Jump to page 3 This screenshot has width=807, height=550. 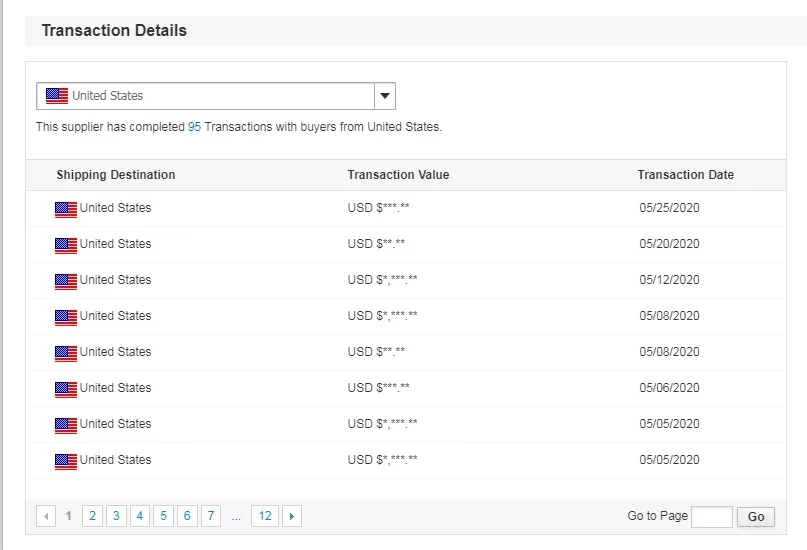[116, 516]
